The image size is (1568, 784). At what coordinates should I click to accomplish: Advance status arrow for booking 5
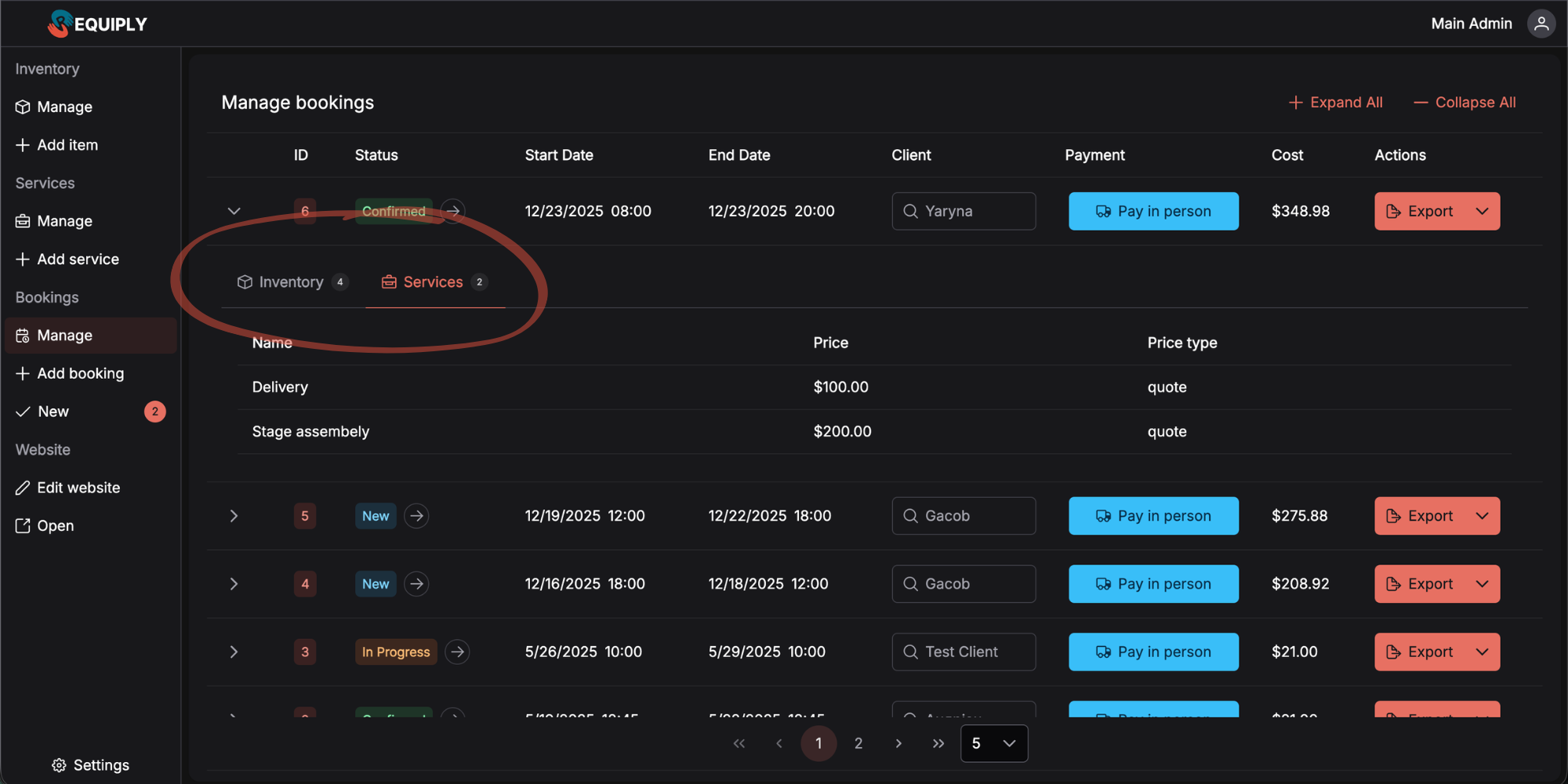click(x=416, y=516)
